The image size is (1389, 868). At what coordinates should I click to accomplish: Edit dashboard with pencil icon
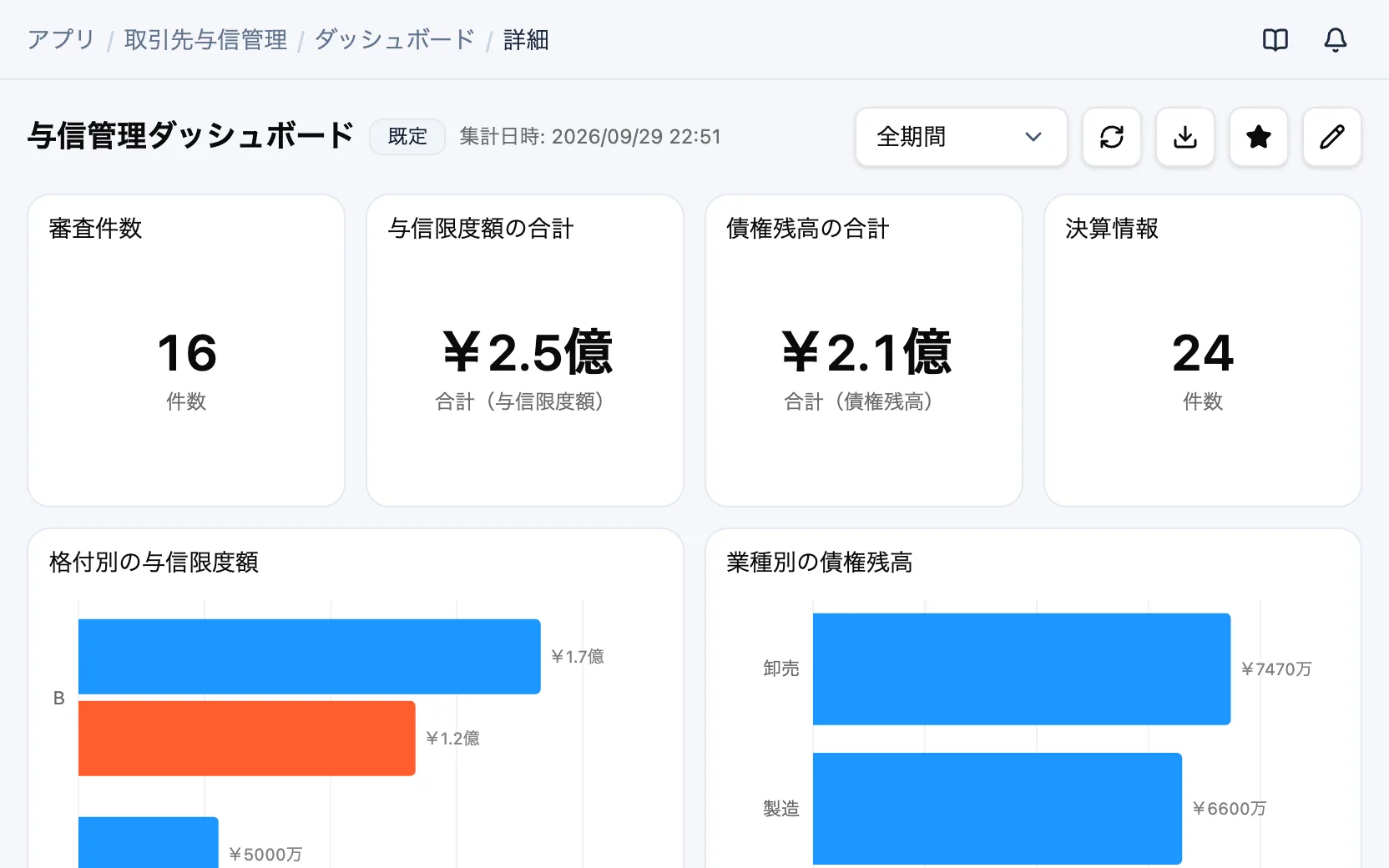coord(1332,137)
